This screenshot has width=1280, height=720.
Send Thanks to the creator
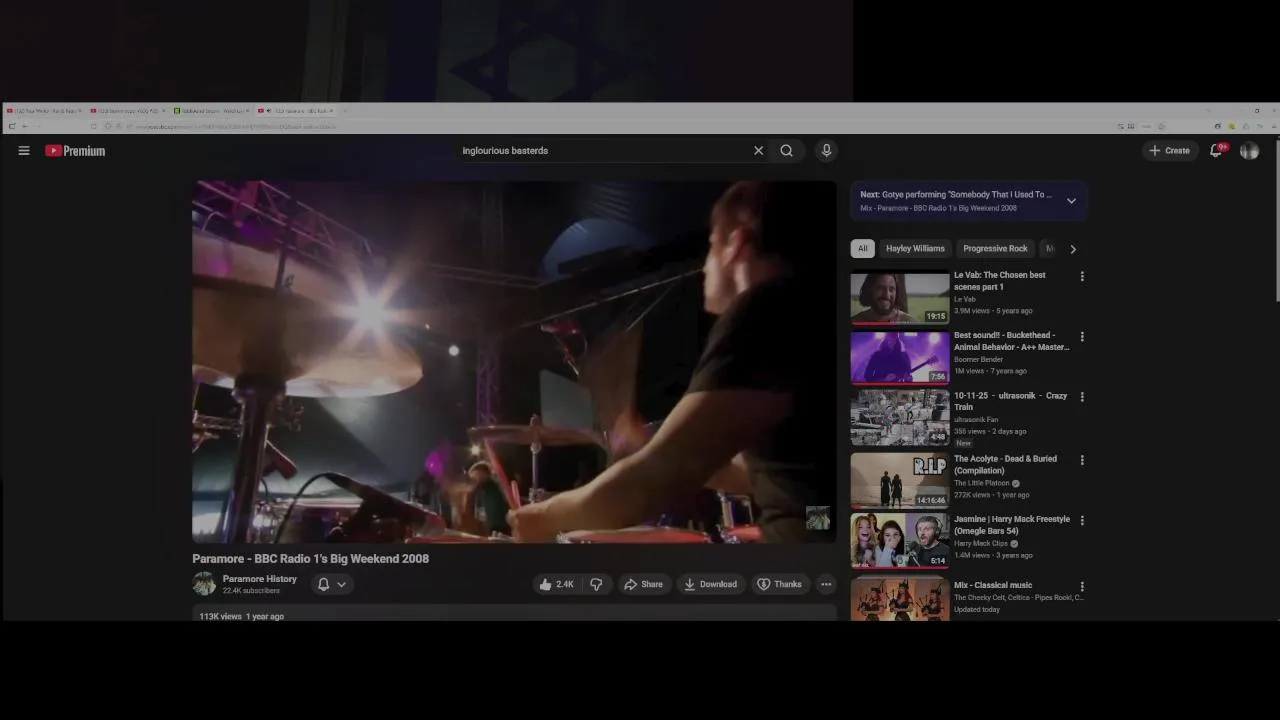pos(779,584)
